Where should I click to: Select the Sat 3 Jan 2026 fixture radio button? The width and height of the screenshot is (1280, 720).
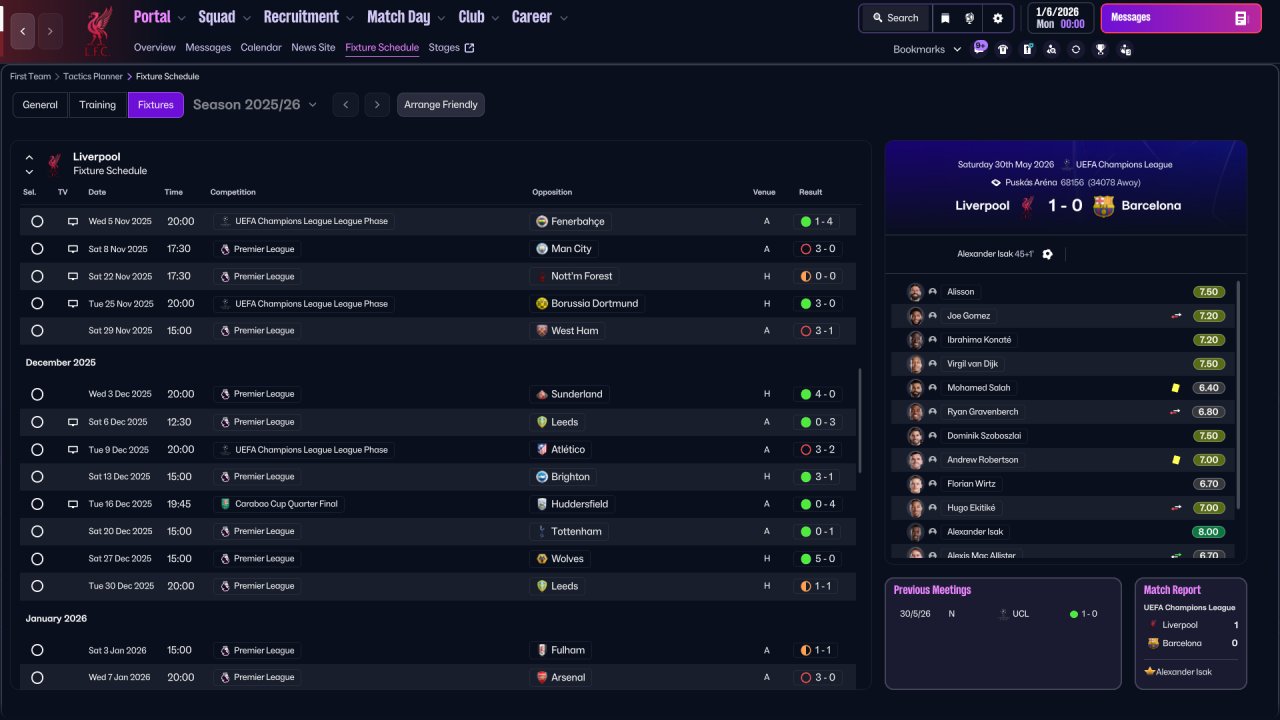tap(37, 650)
